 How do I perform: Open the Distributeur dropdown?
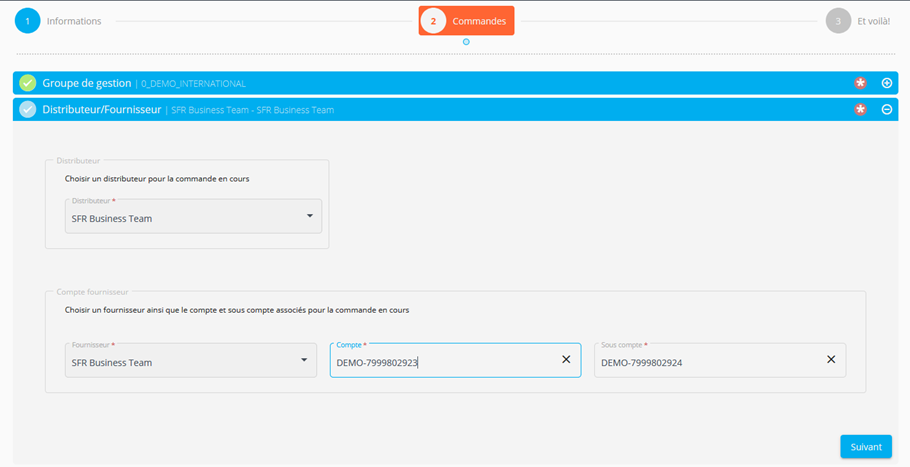click(309, 216)
